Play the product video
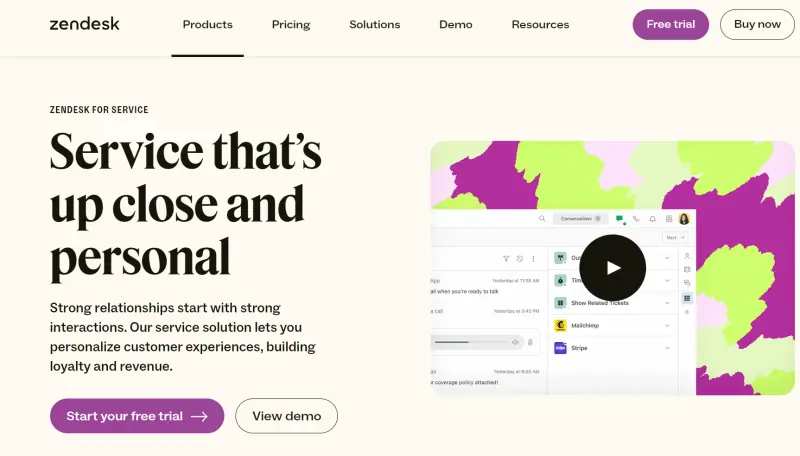This screenshot has width=800, height=456. click(613, 268)
